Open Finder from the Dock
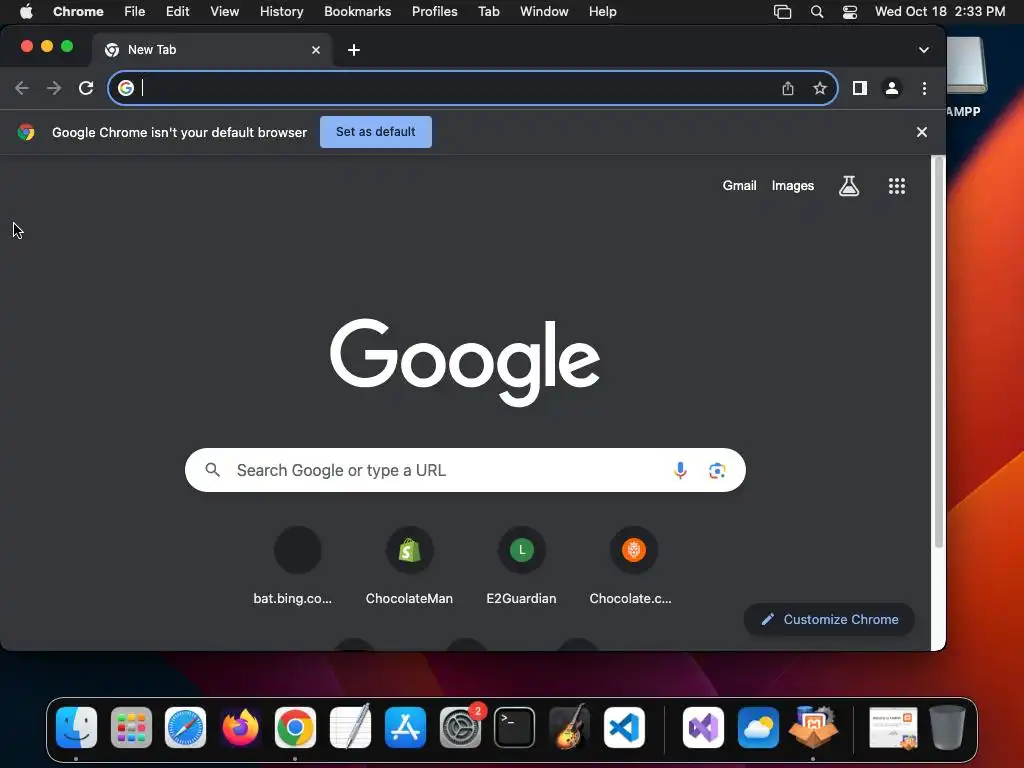 [x=76, y=727]
